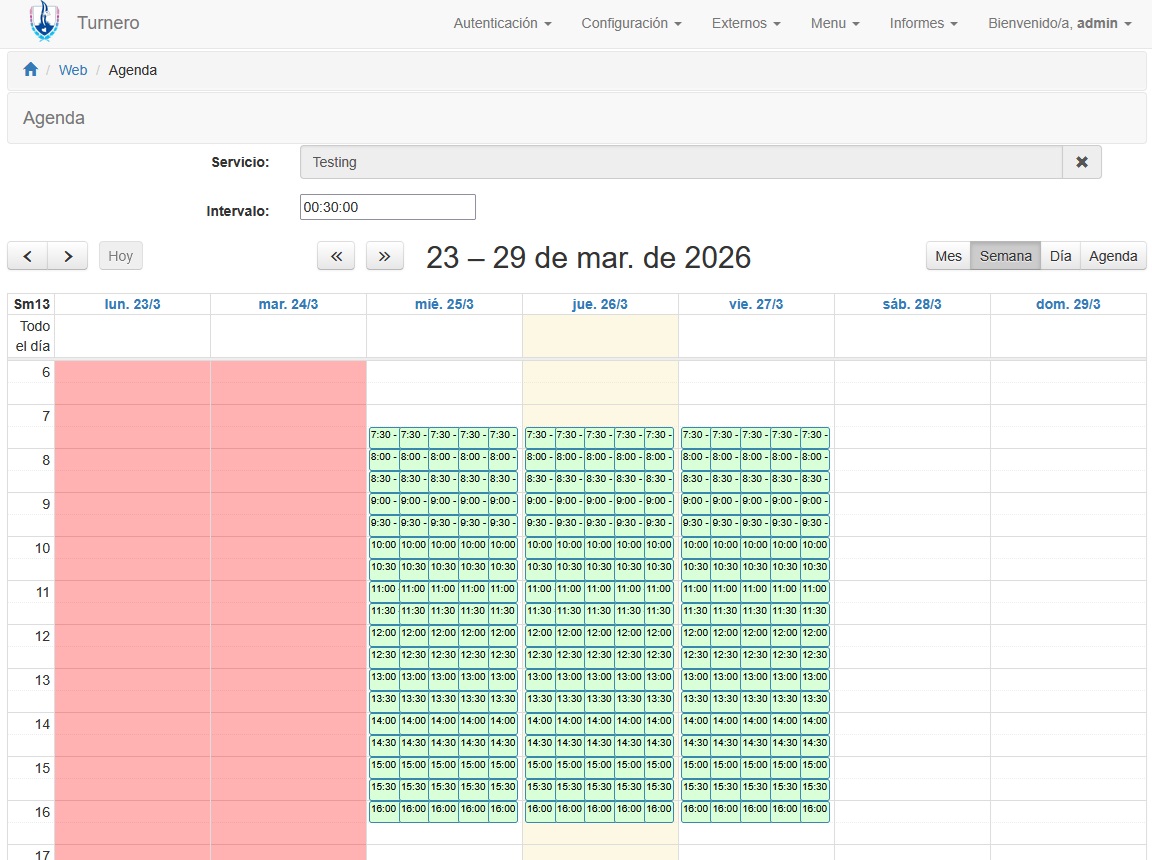Open the mié. 25/3 day header
Image resolution: width=1152 pixels, height=860 pixels.
[444, 304]
